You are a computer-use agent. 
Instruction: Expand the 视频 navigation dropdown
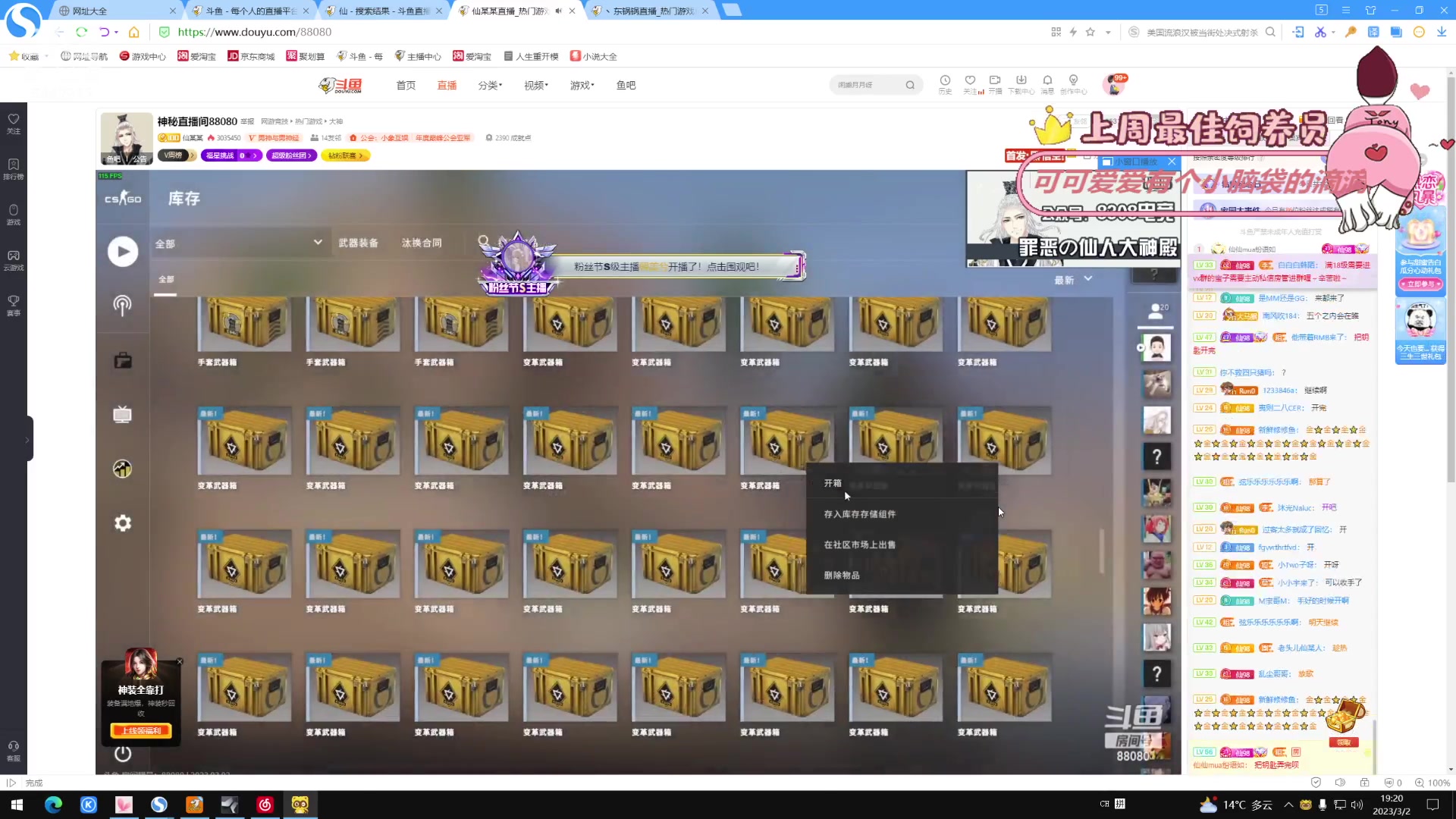pos(536,85)
